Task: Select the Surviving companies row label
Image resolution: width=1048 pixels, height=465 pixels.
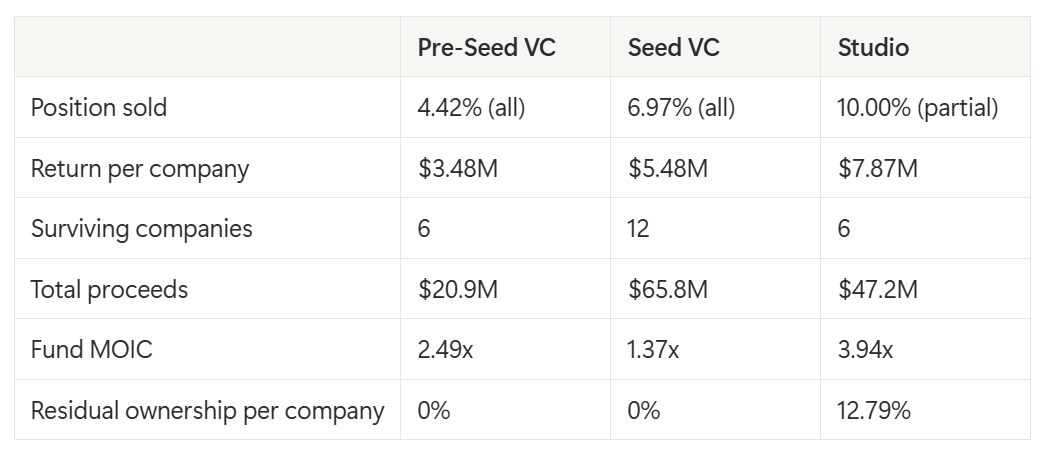Action: pos(142,228)
